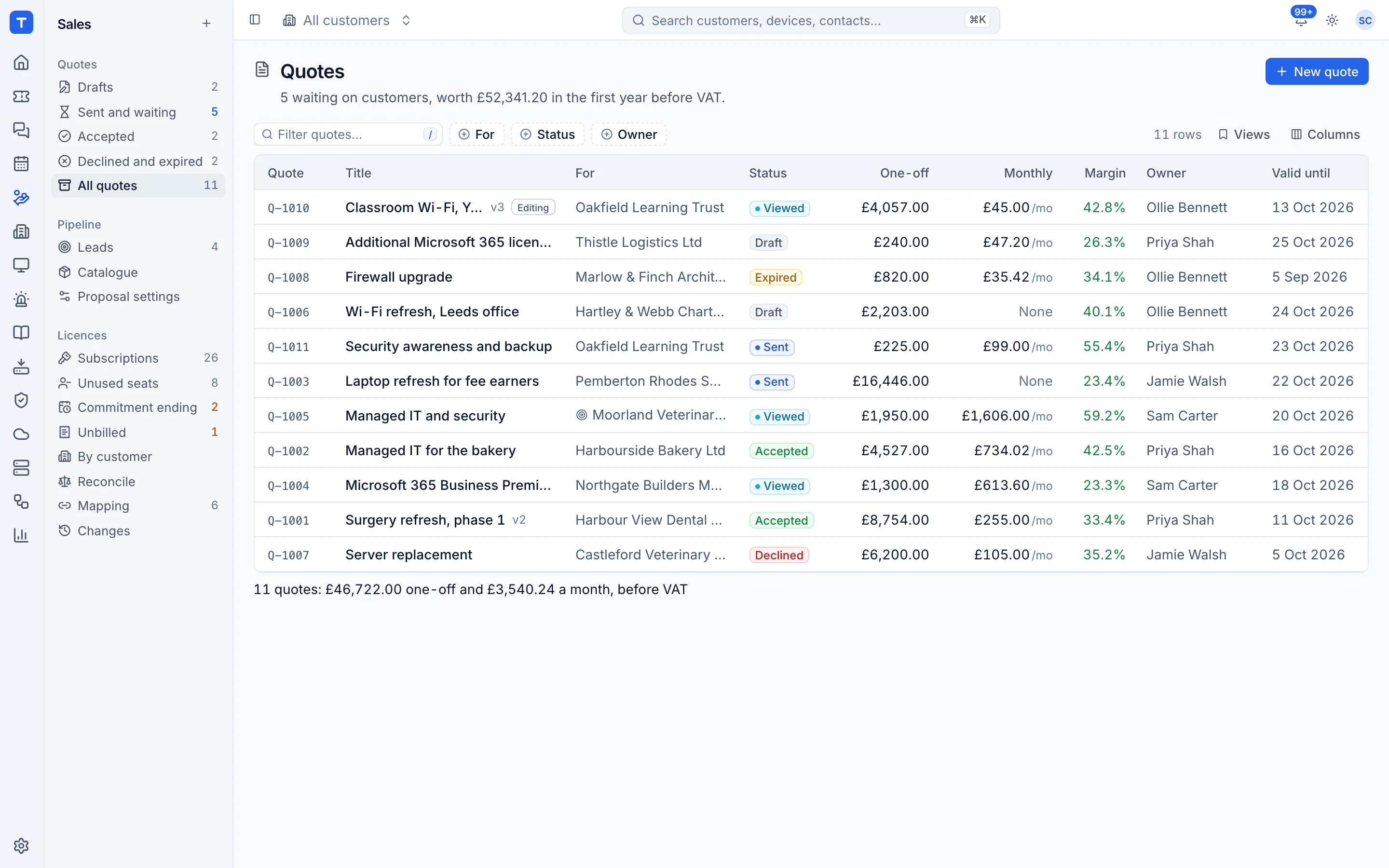This screenshot has width=1389, height=868.
Task: Open the Cloud icon in the rail
Action: [x=21, y=434]
